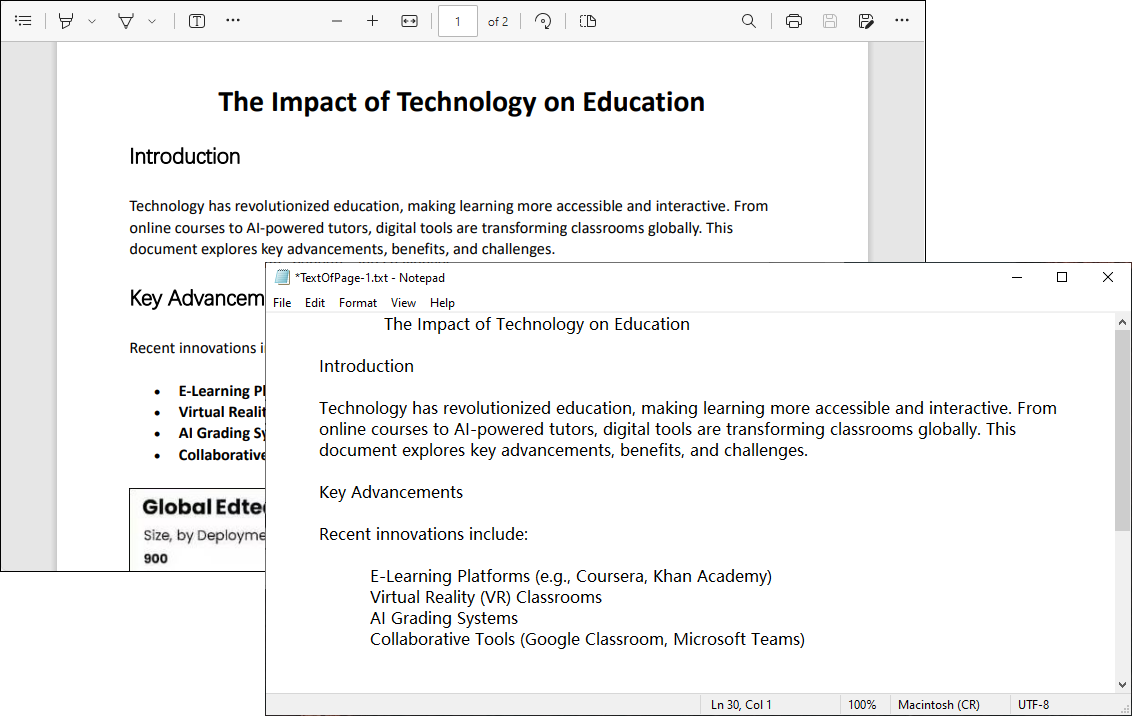Select the draw pen tool
The image size is (1134, 717).
point(126,21)
